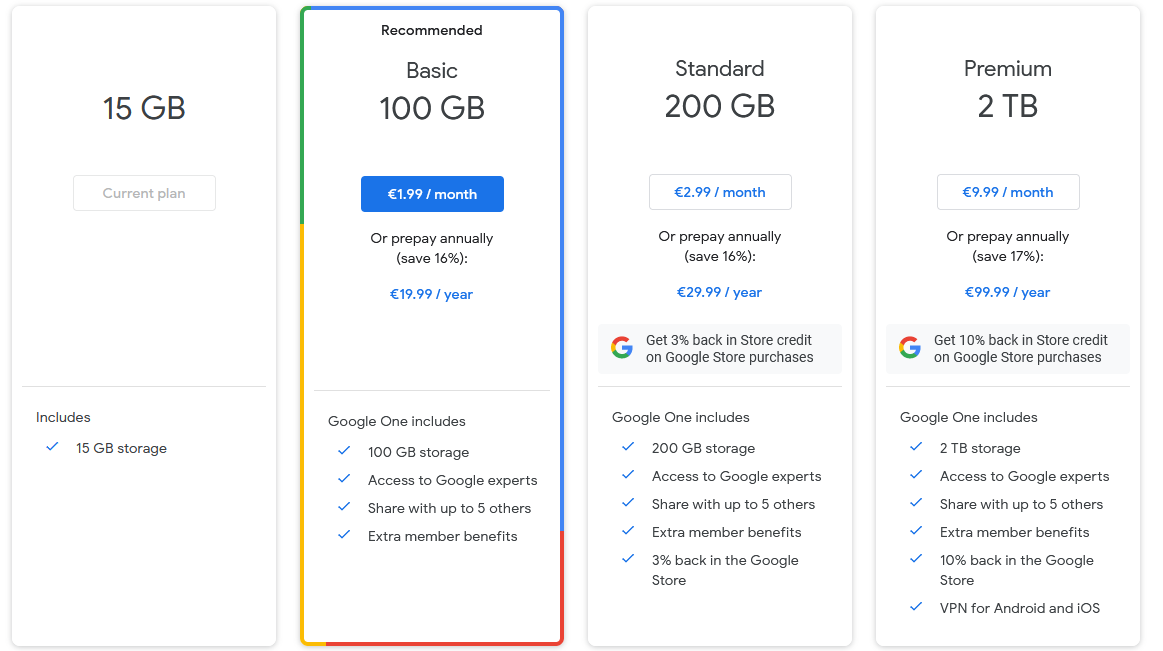Image resolution: width=1163 pixels, height=651 pixels.
Task: Choose the Standard €2.99 / month plan
Action: pyautogui.click(x=720, y=192)
